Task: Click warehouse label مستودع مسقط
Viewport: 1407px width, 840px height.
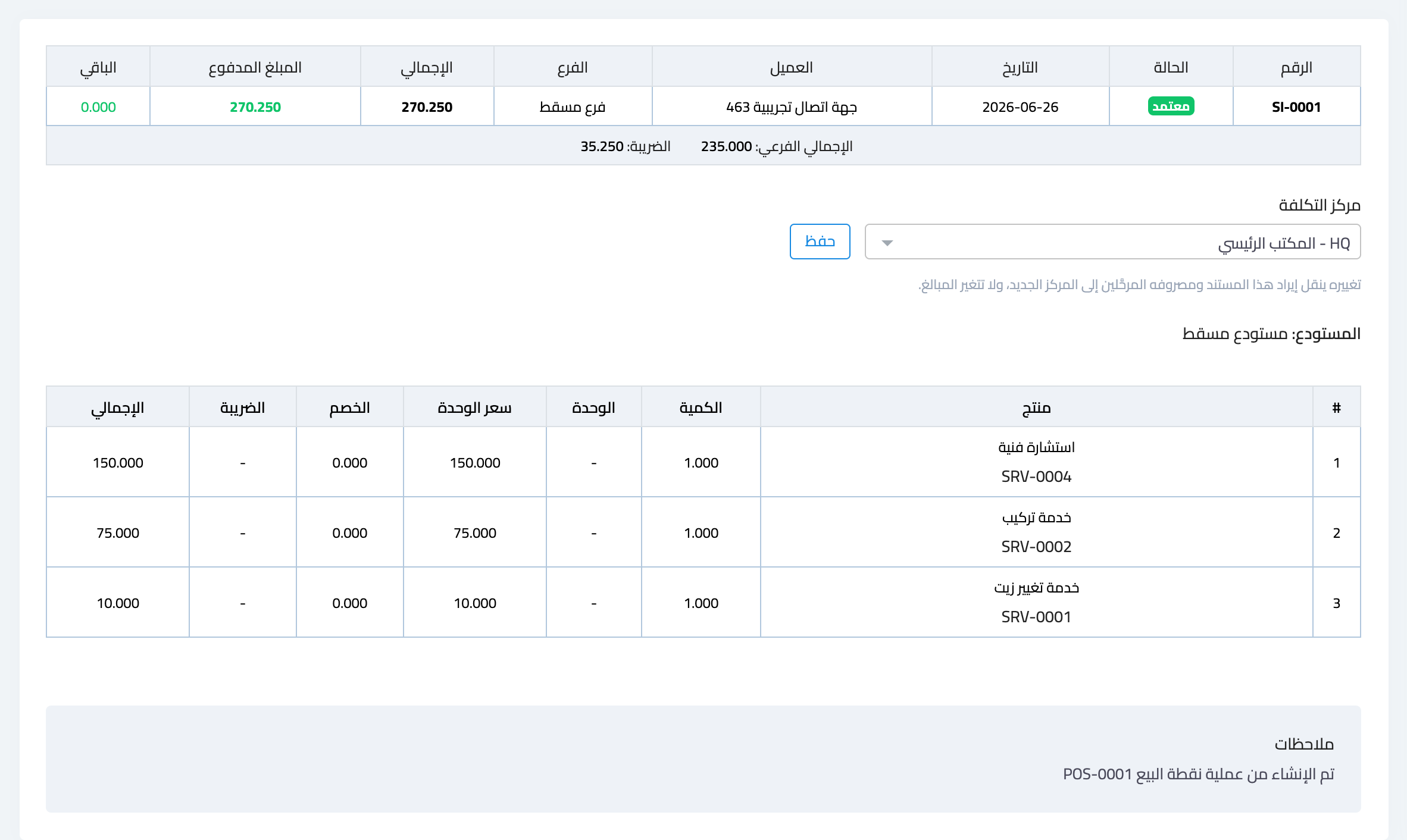Action: (1235, 334)
